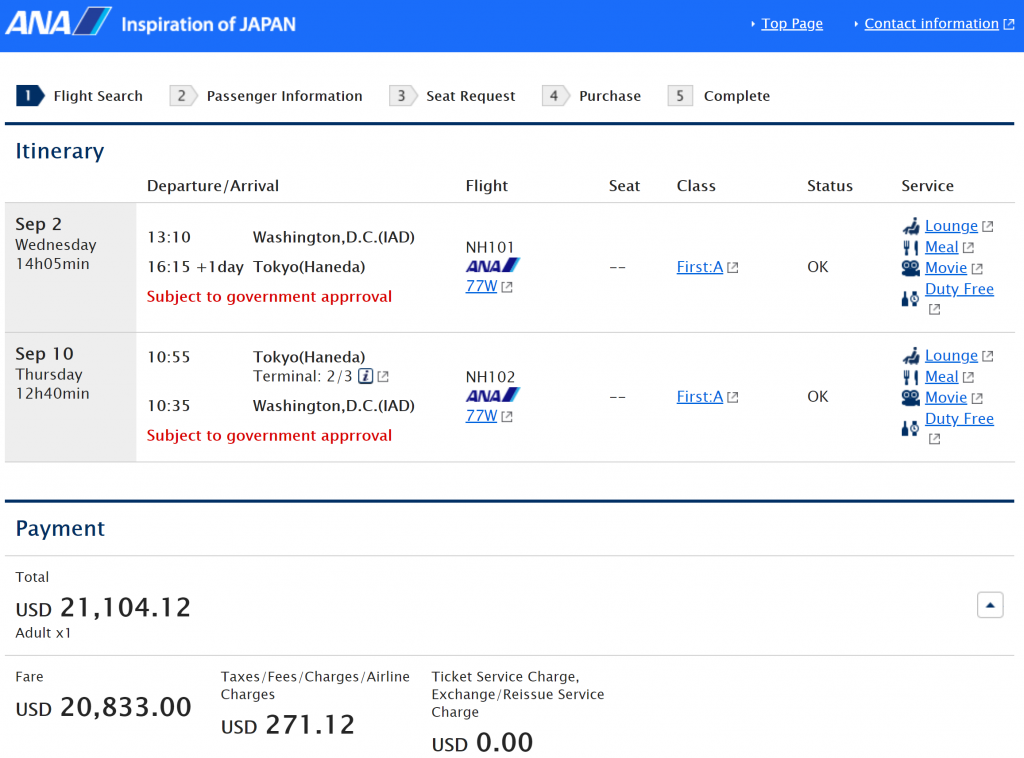Click the Meal fork-knife icon for NH101
The height and width of the screenshot is (758, 1024).
click(910, 247)
